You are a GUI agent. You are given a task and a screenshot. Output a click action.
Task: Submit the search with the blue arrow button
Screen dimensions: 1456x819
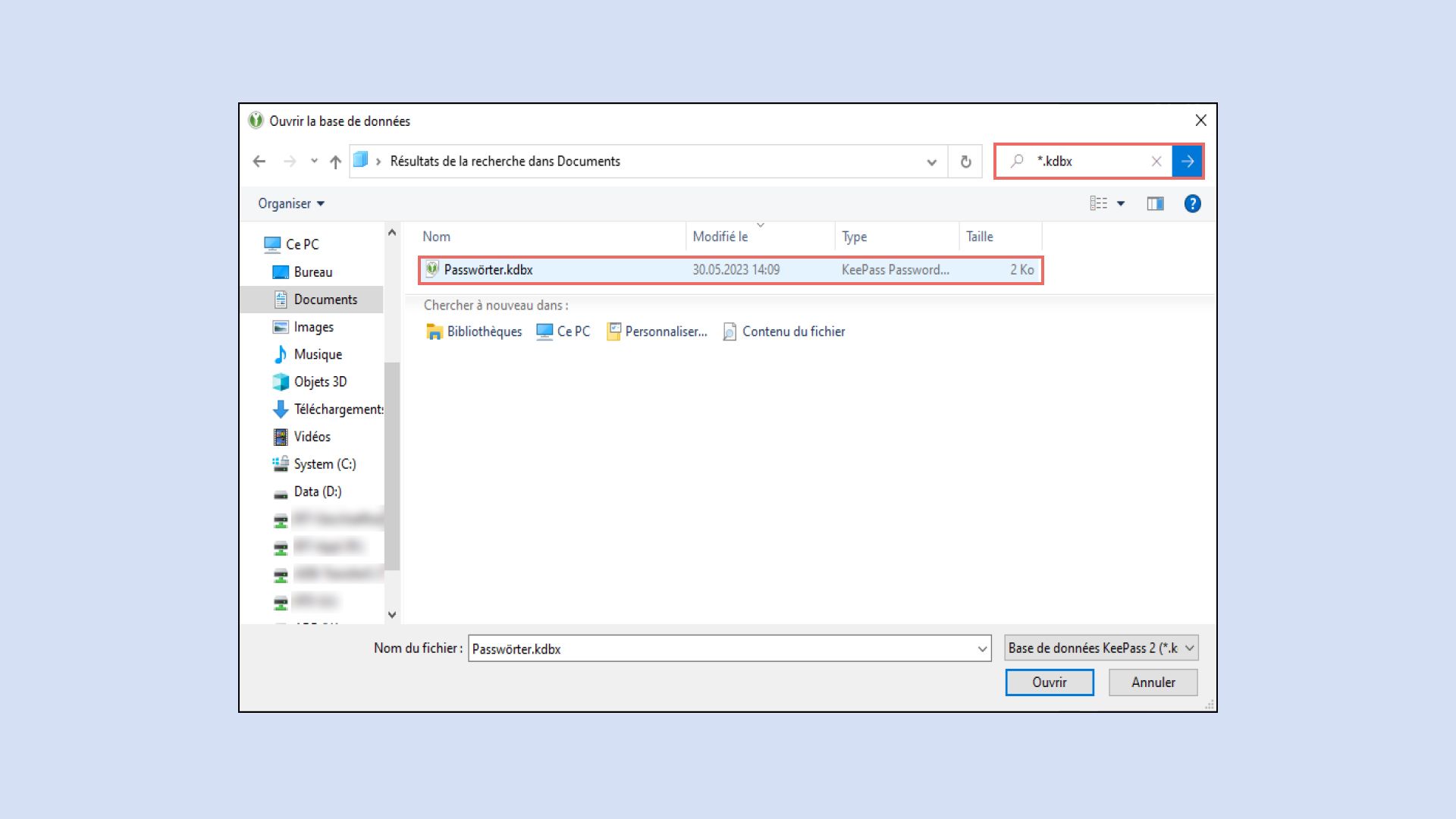coord(1188,161)
